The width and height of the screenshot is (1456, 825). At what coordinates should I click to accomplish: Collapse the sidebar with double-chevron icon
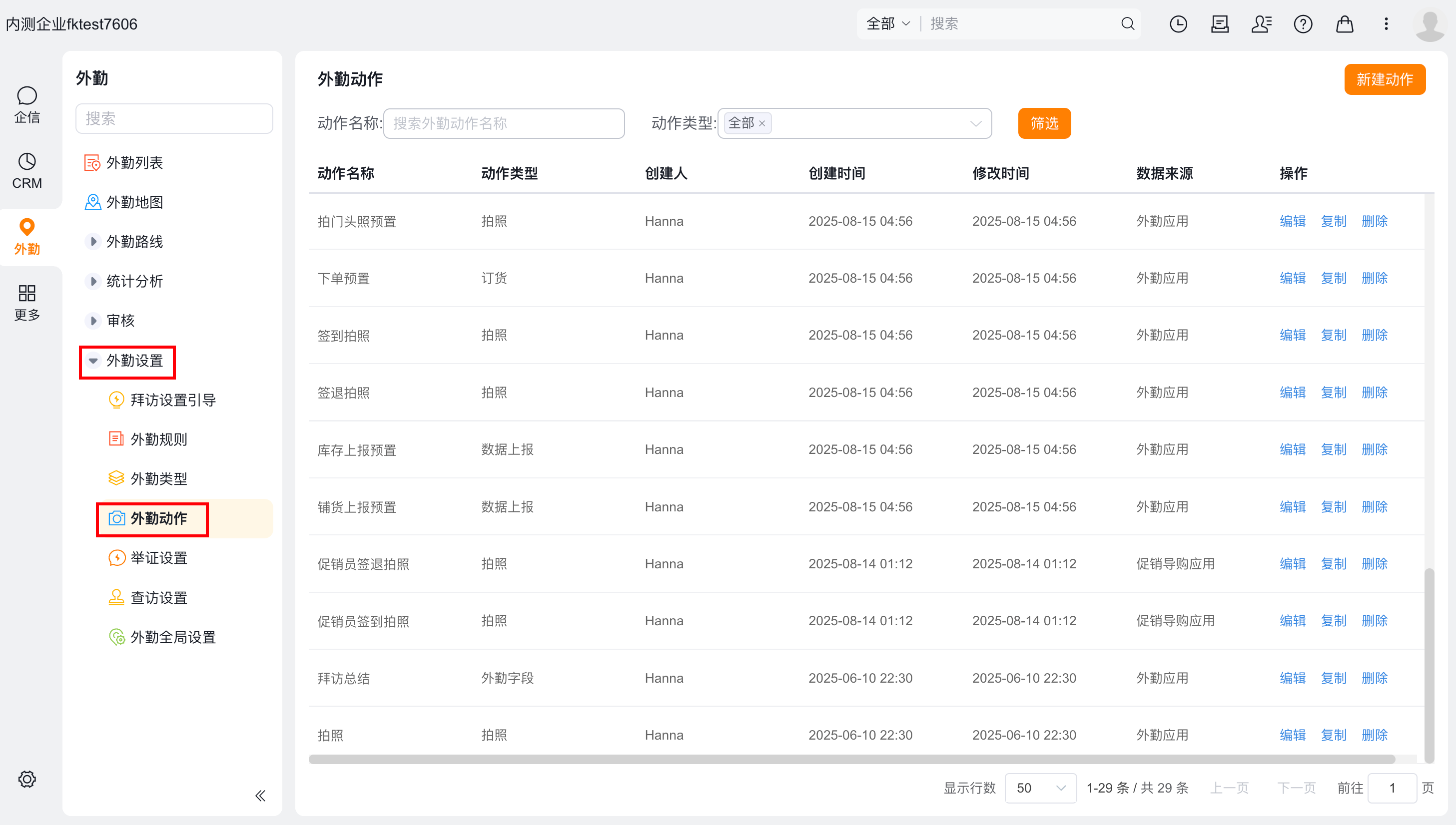pyautogui.click(x=260, y=796)
